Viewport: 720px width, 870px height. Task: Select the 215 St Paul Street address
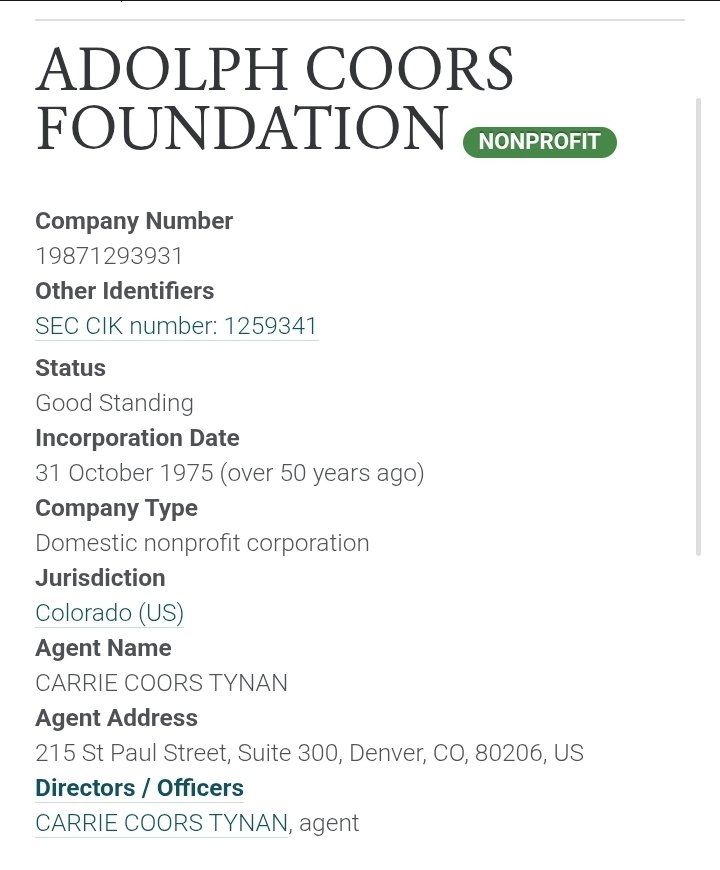coord(309,753)
